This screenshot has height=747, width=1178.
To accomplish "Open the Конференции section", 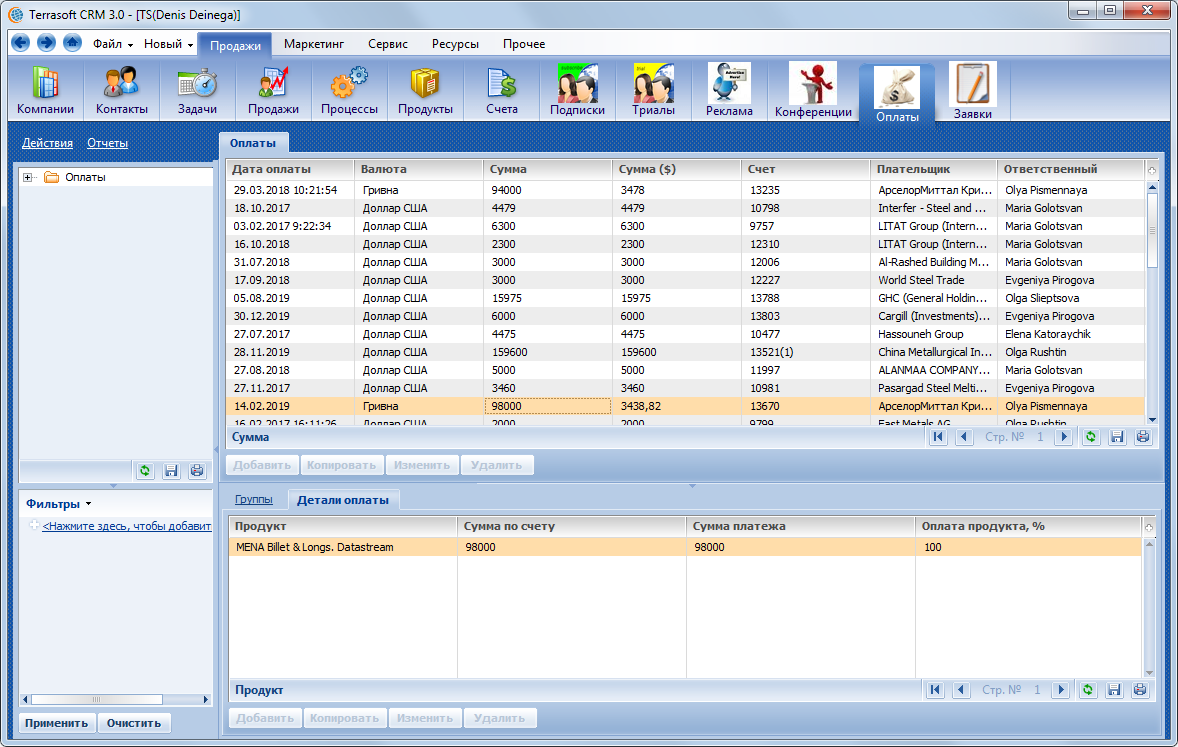I will pos(813,90).
